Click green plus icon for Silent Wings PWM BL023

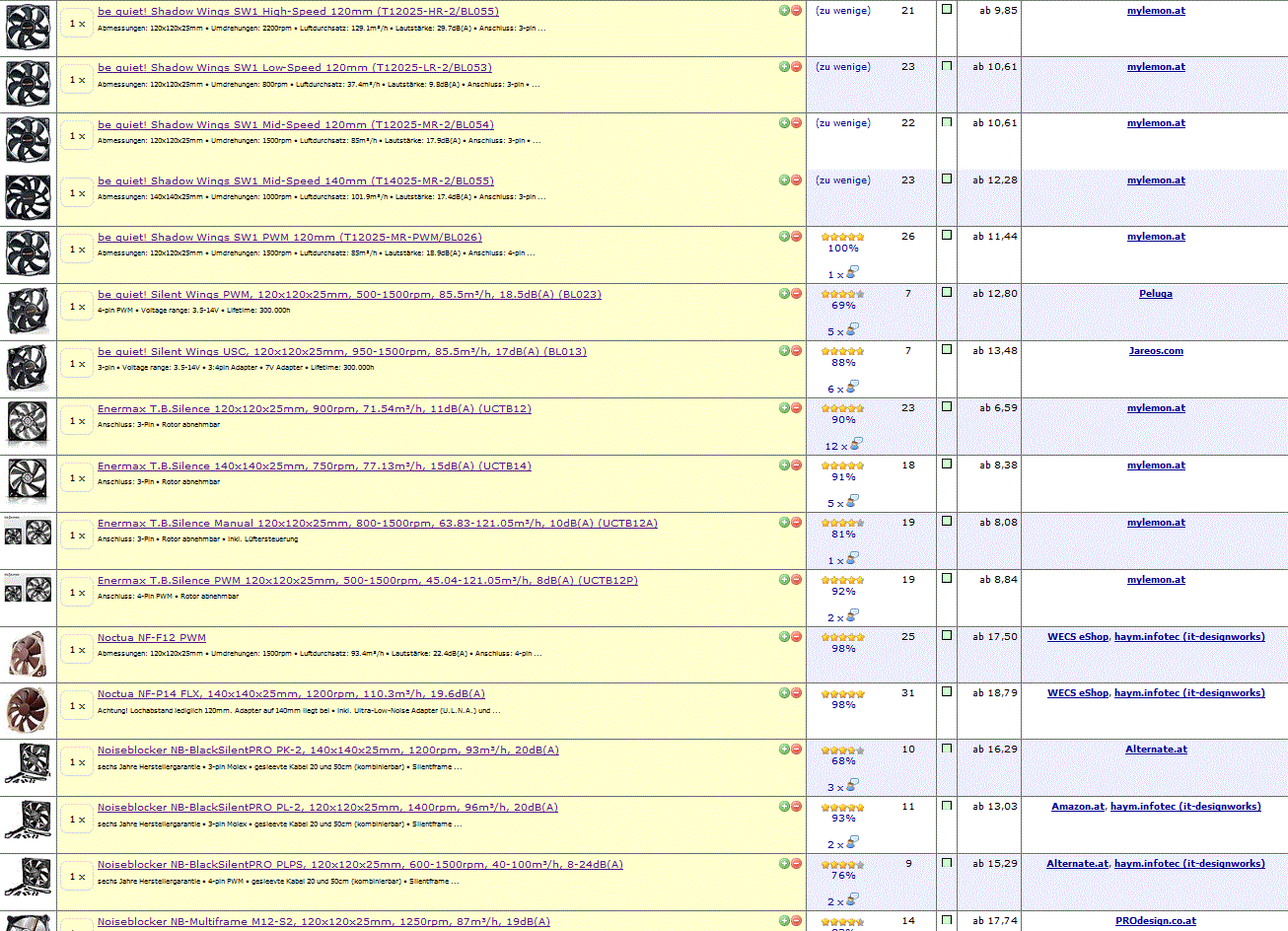pyautogui.click(x=784, y=294)
